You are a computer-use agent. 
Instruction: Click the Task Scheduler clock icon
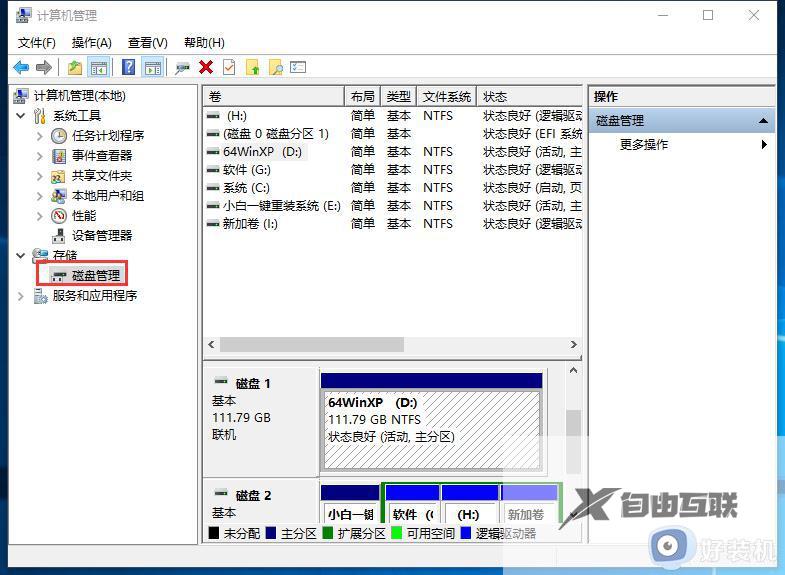[59, 136]
